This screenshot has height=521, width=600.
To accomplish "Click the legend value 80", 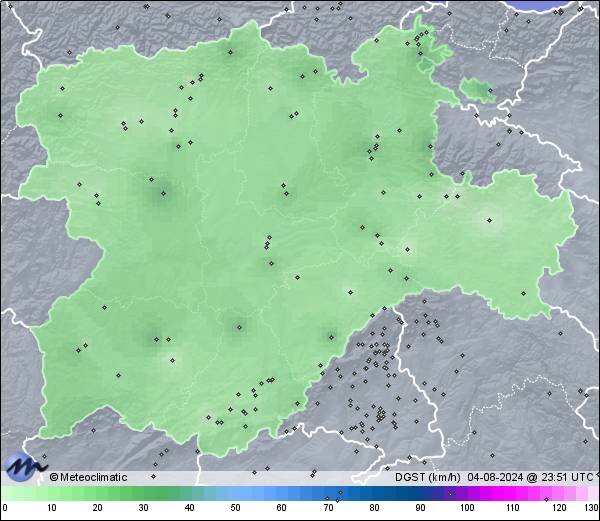I will pyautogui.click(x=374, y=508).
